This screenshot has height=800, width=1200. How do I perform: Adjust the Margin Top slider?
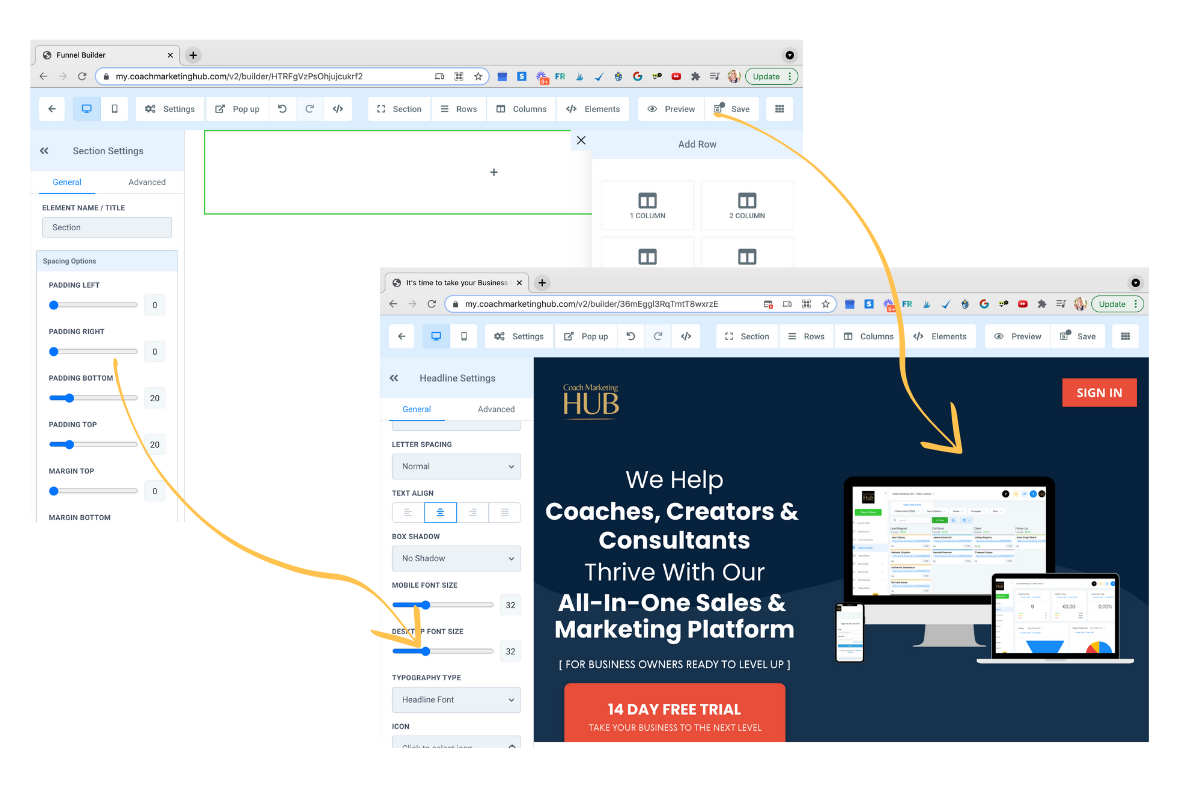[x=94, y=491]
